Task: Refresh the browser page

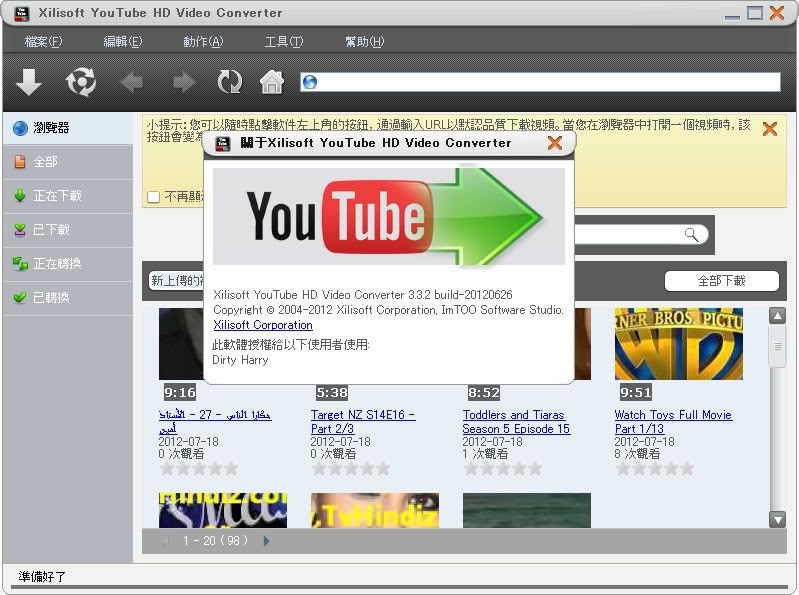Action: pyautogui.click(x=229, y=82)
